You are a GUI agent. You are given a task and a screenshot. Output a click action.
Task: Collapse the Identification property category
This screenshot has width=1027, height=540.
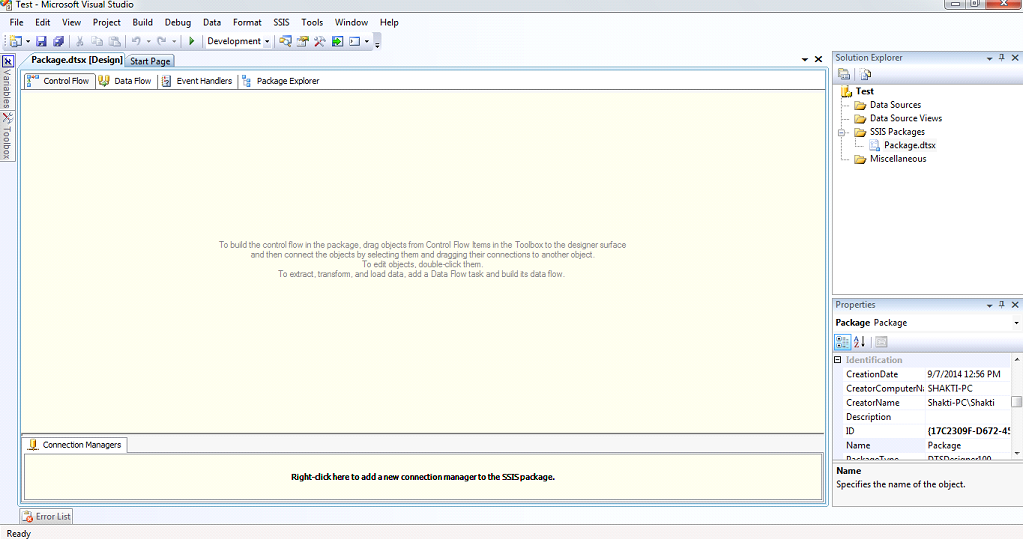(838, 360)
